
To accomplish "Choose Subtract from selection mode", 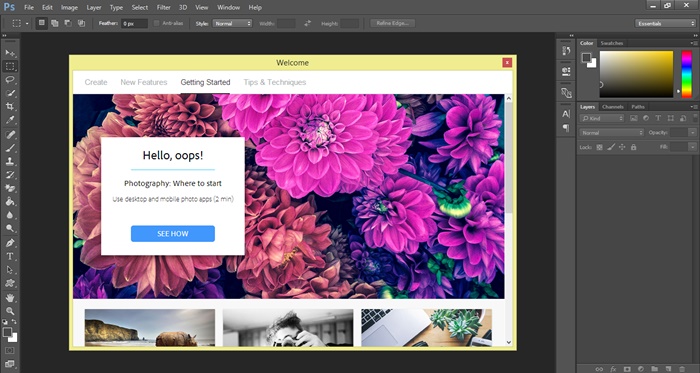I will coord(68,23).
